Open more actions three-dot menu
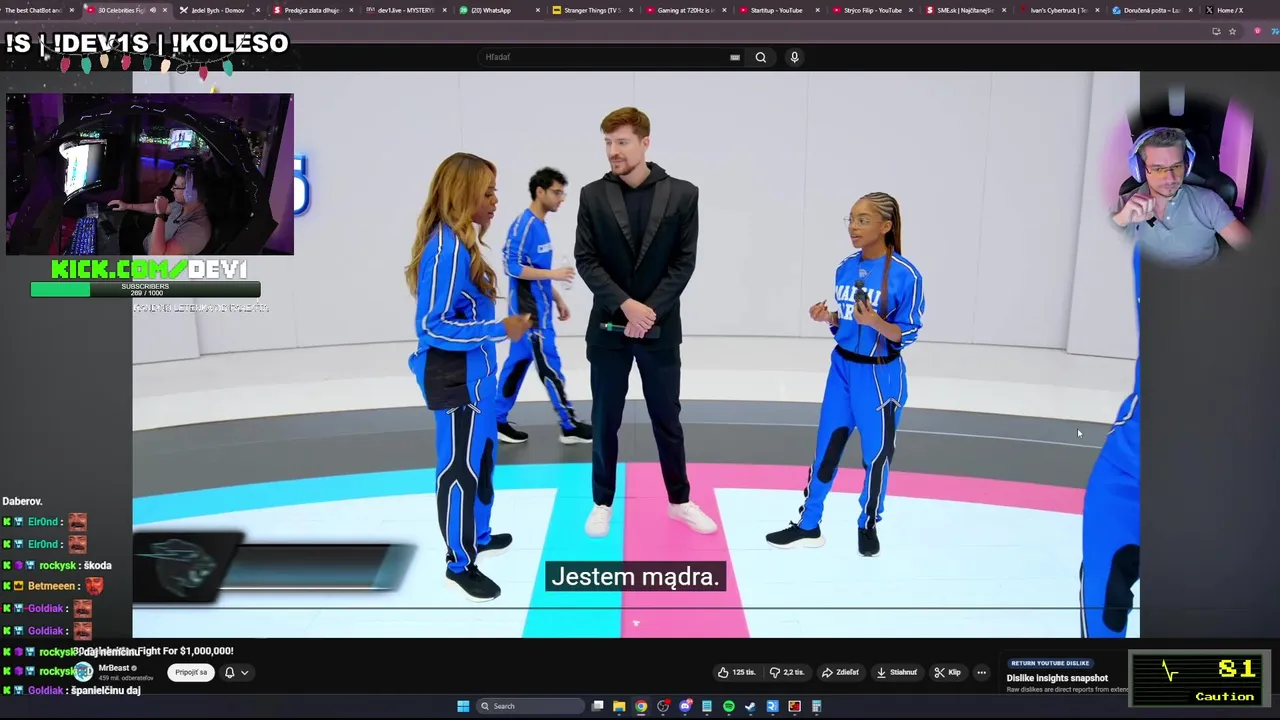1280x720 pixels. click(981, 672)
